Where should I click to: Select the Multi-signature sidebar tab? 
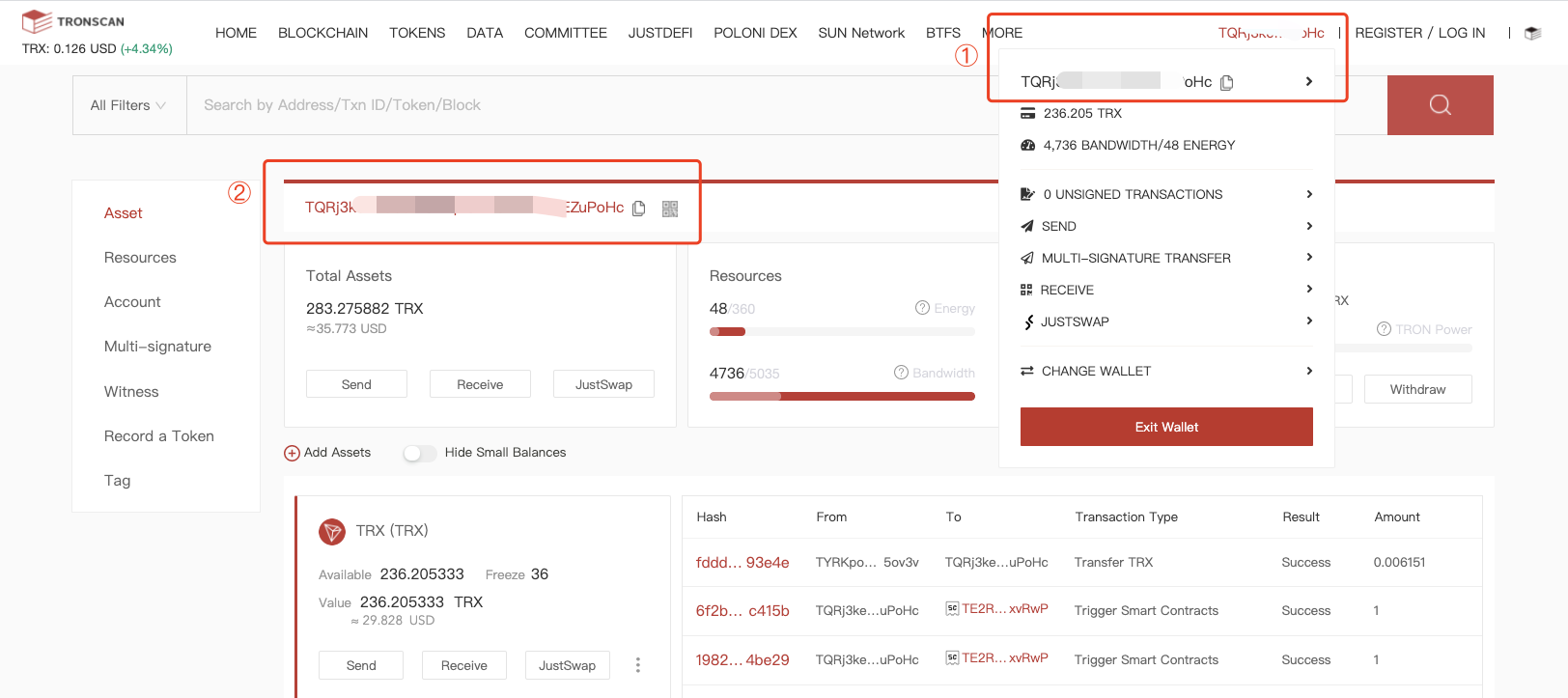(x=157, y=347)
